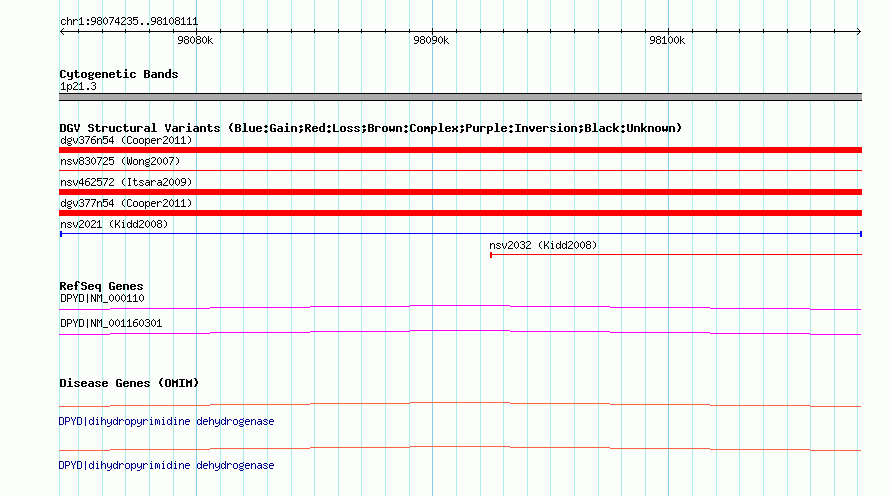Select the red loss line for nsv2032
Image resolution: width=890 pixels, height=496 pixels.
pos(676,255)
